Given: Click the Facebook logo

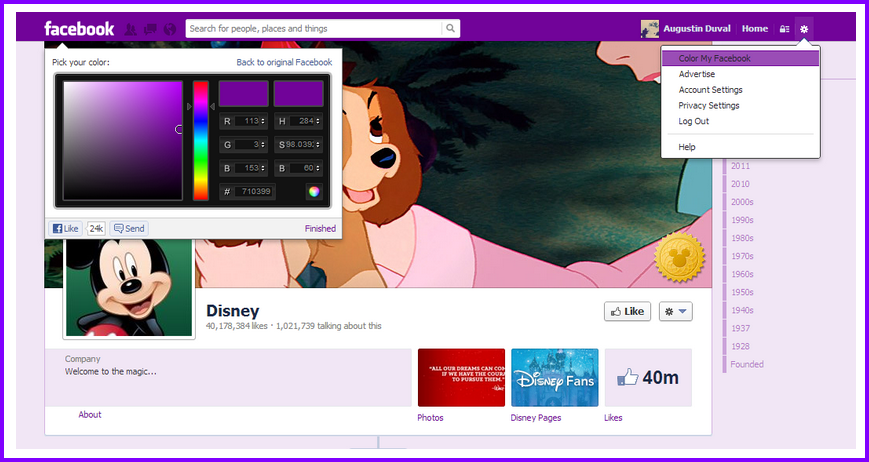Looking at the screenshot, I should (x=79, y=29).
